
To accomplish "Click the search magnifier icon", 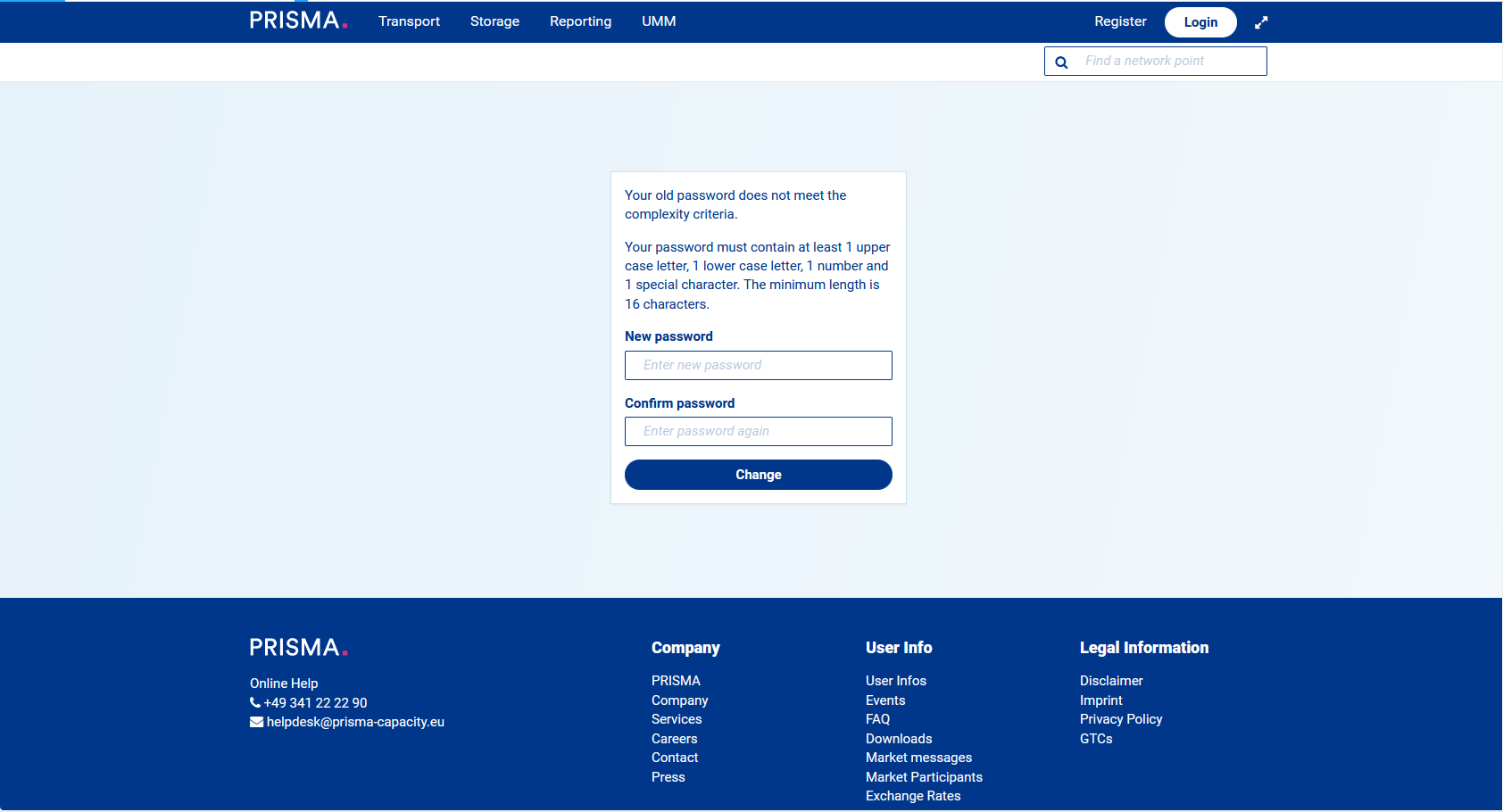I will (1061, 62).
